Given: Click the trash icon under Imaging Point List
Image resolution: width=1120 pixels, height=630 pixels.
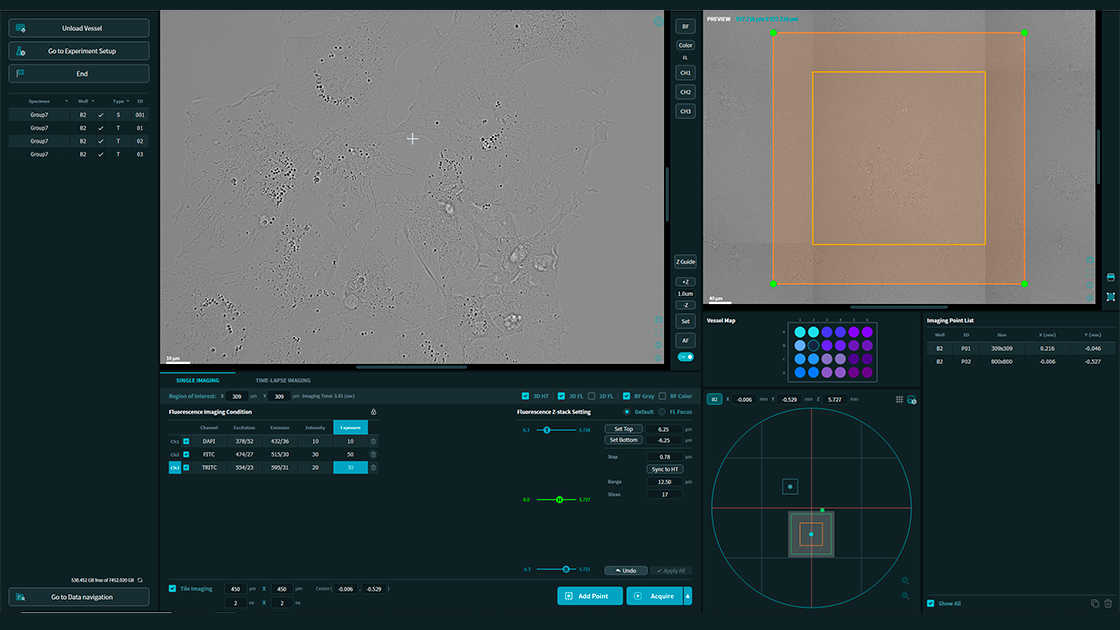Looking at the screenshot, I should click(x=1108, y=603).
